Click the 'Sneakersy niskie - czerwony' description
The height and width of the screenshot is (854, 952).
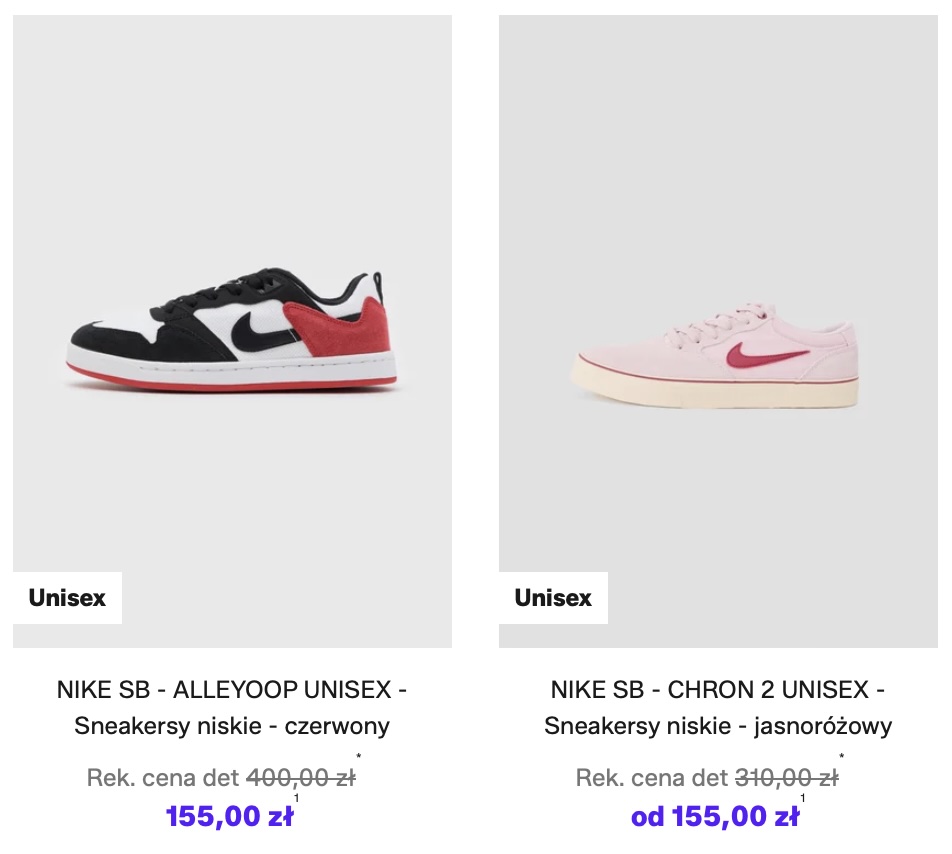pos(232,726)
